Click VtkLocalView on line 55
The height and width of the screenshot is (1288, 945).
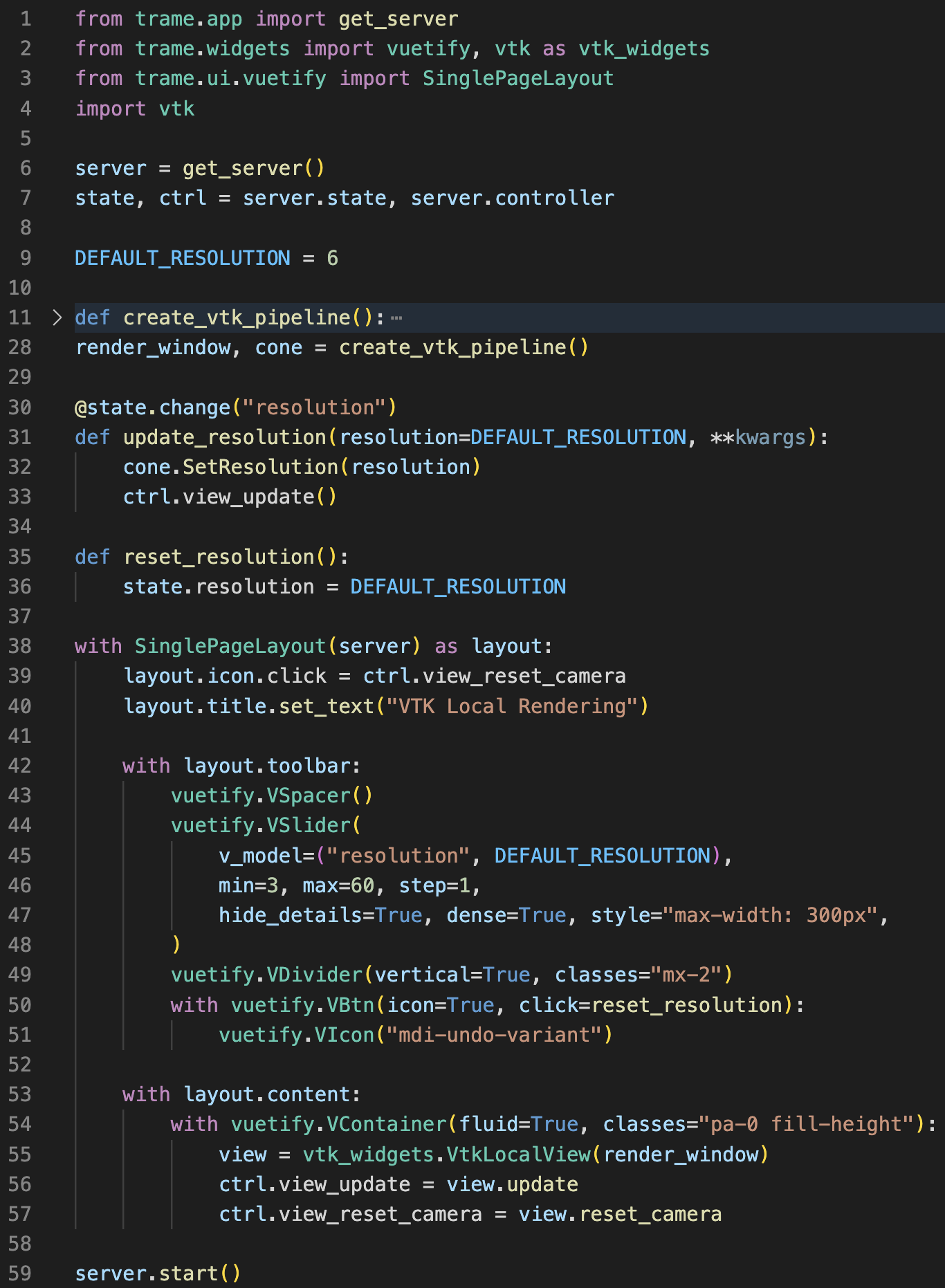click(x=518, y=1154)
